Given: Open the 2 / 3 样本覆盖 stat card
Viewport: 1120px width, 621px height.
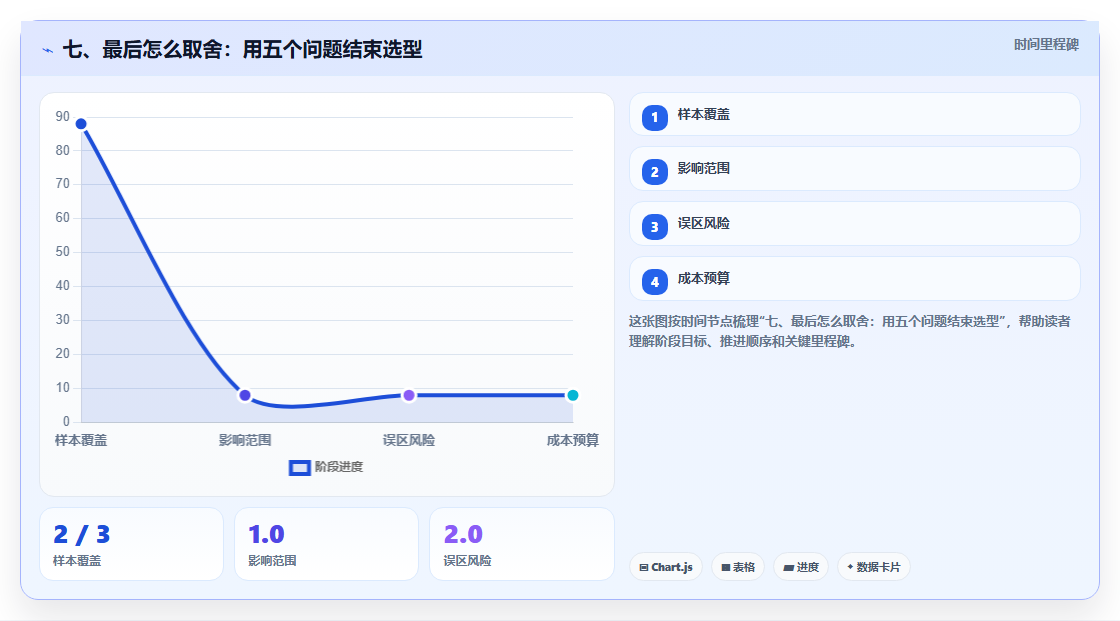Looking at the screenshot, I should click(131, 545).
